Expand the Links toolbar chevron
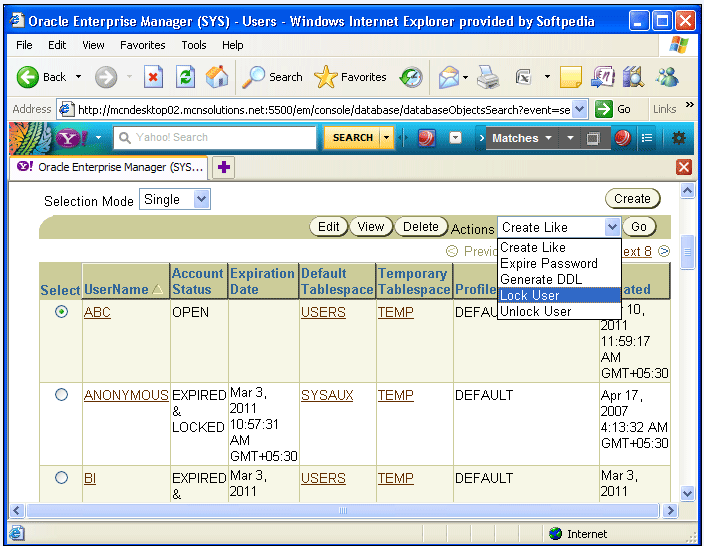The height and width of the screenshot is (546, 704). pos(690,105)
